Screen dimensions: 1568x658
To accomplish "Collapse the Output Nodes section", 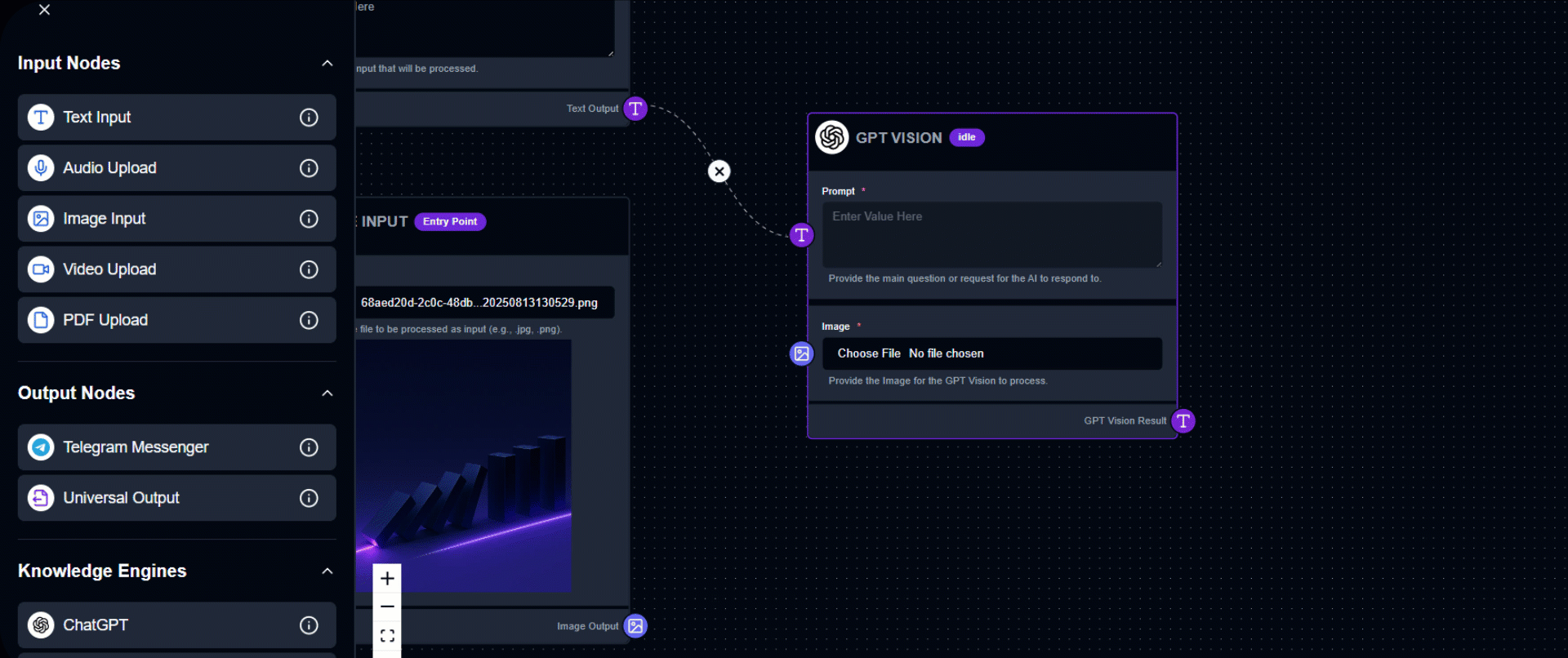I will point(327,393).
